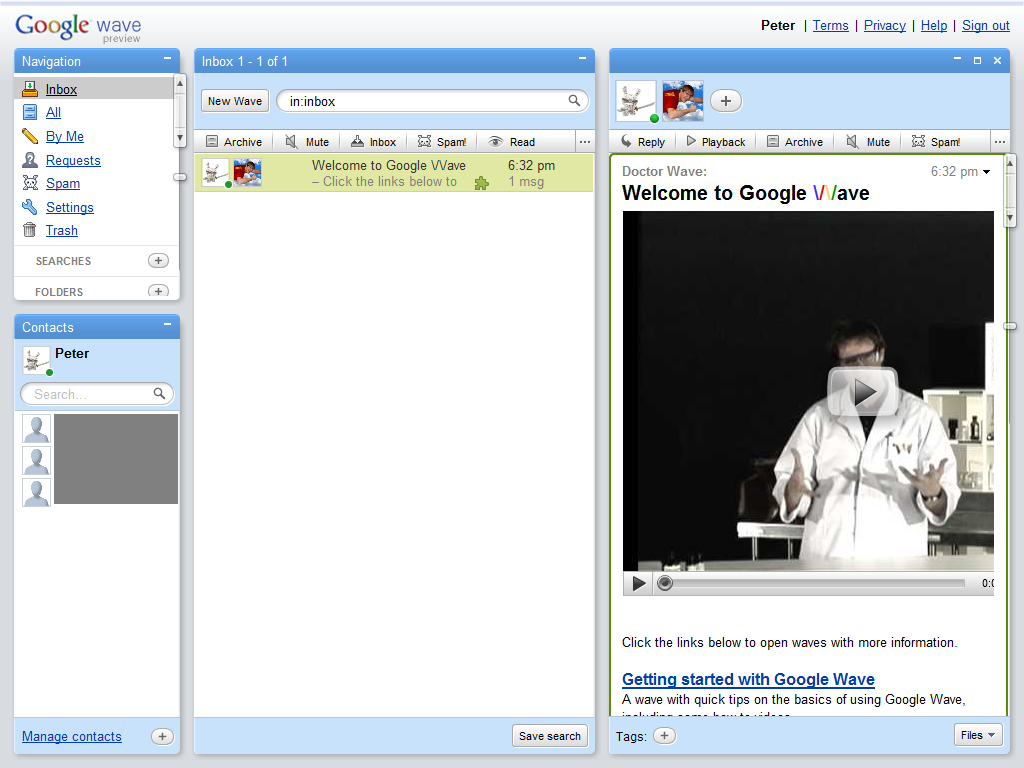
Task: Mark the wave as Read
Action: tap(512, 142)
